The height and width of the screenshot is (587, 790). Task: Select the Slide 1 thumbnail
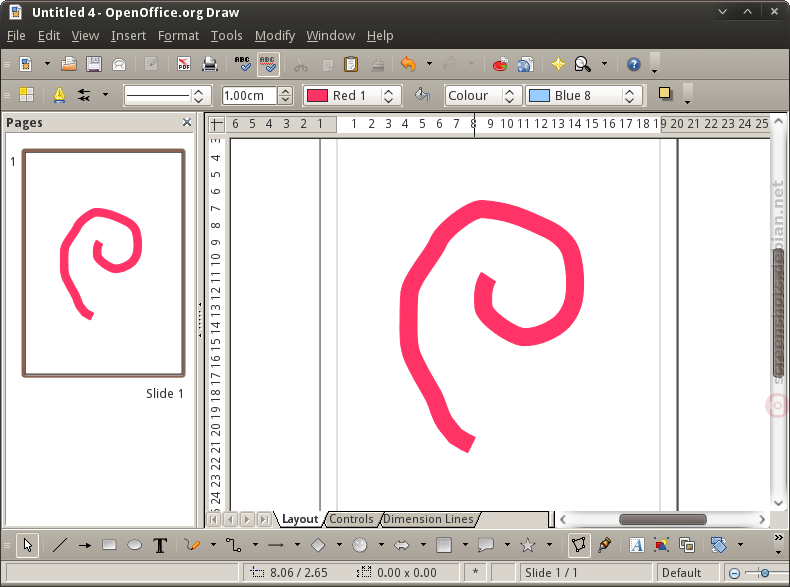[103, 263]
